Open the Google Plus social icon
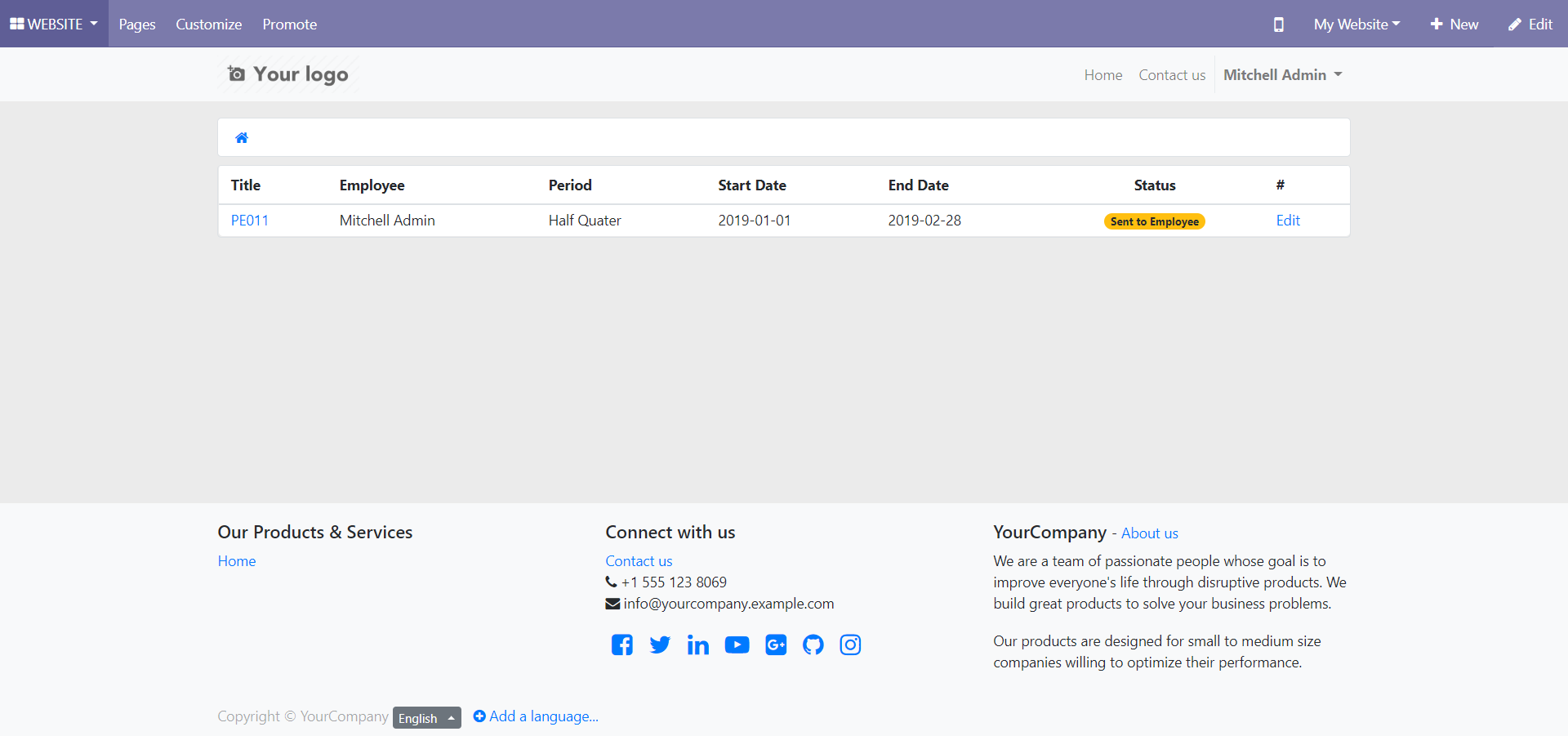Screen dimensions: 1568x736 click(776, 645)
